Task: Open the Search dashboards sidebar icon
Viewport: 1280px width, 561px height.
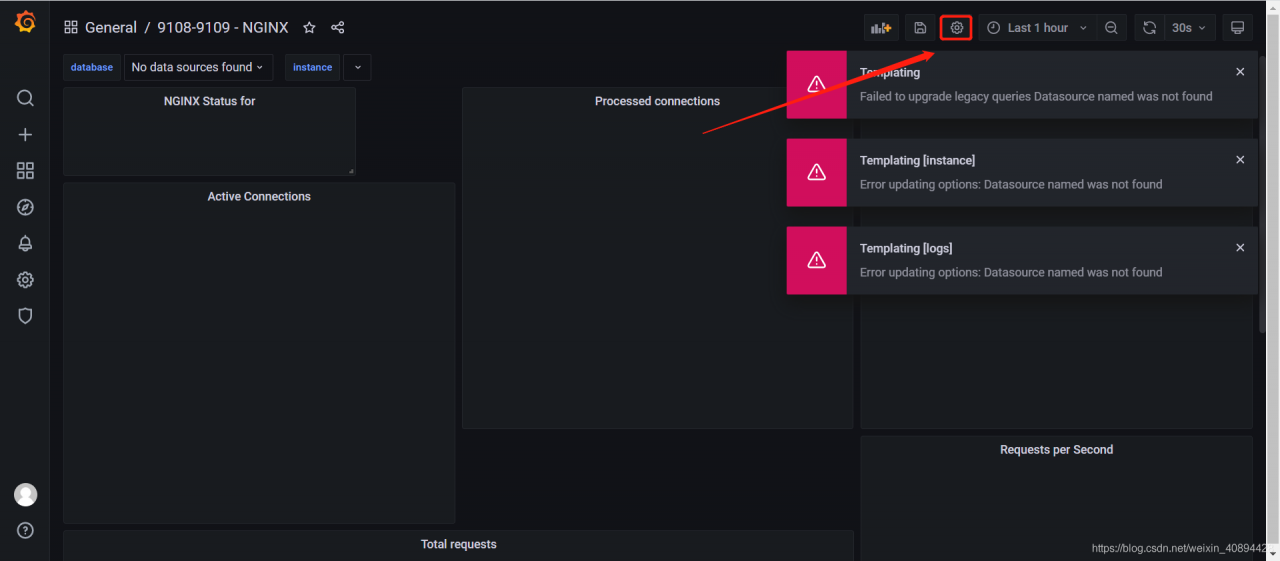Action: [25, 98]
